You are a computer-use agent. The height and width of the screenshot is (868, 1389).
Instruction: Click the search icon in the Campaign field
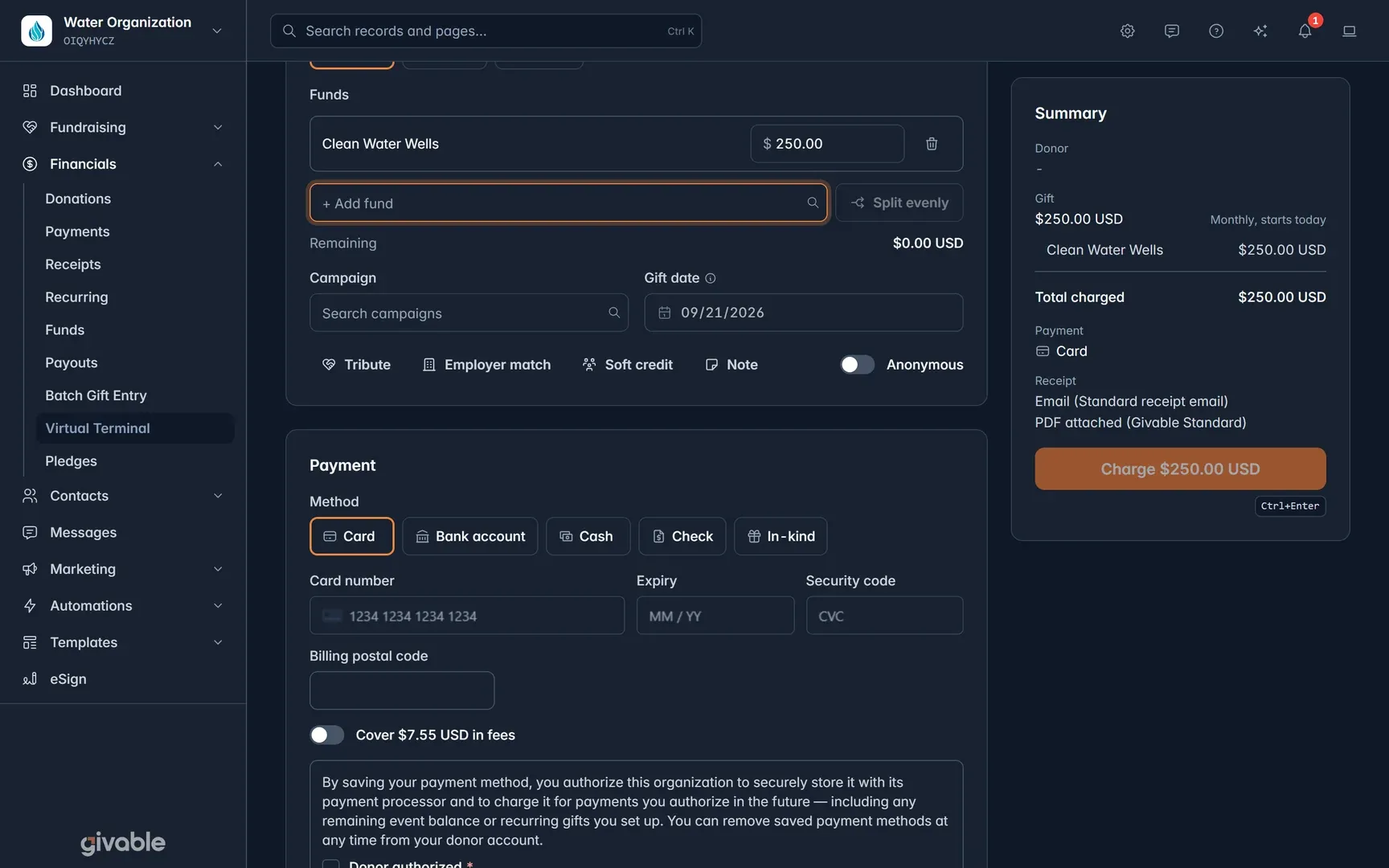point(614,313)
